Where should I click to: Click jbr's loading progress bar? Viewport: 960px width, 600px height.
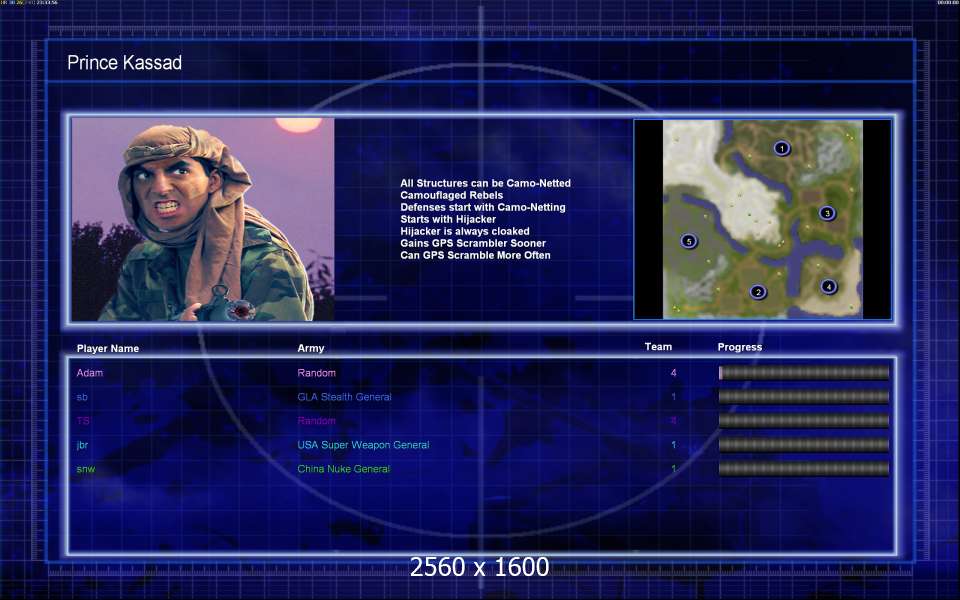[803, 444]
